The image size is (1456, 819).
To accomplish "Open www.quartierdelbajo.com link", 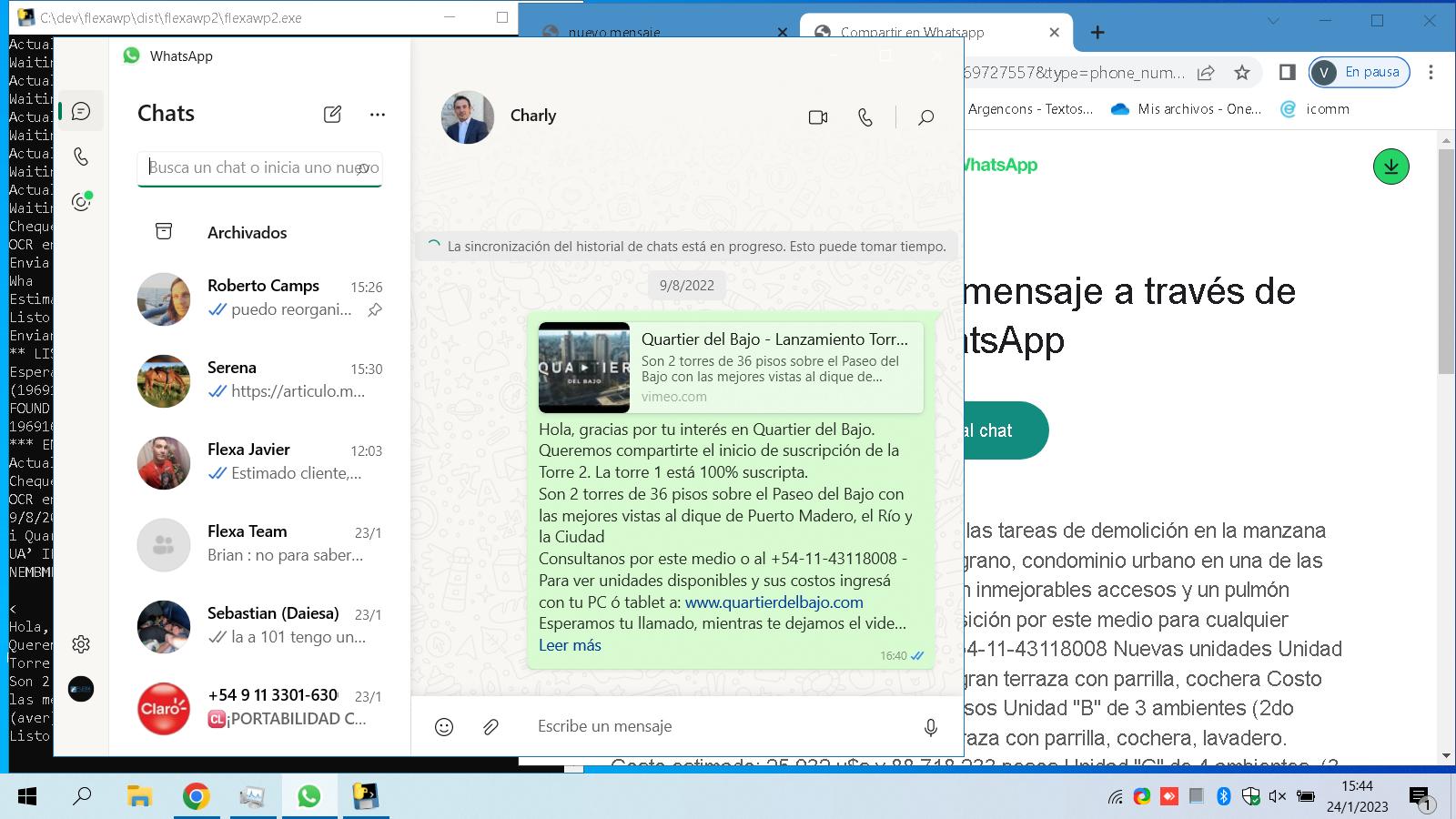I will pyautogui.click(x=774, y=602).
